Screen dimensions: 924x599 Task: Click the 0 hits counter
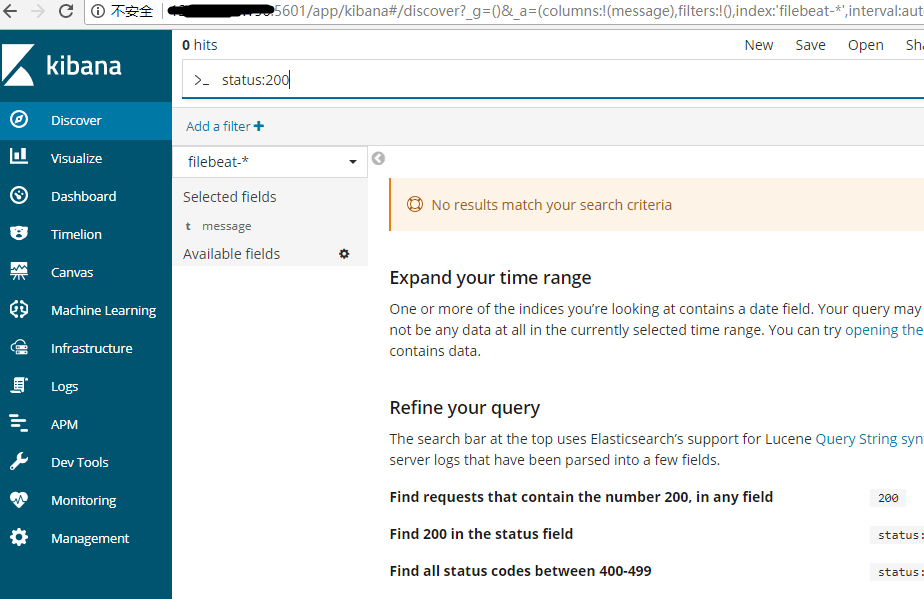[199, 45]
